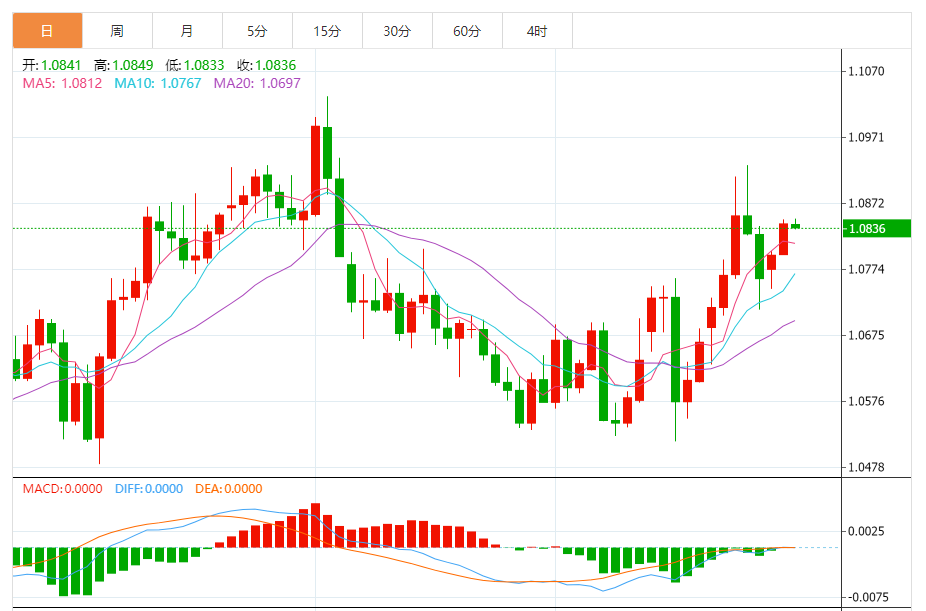Click the MA20: 1.0697 legend
Image resolution: width=926 pixels, height=611 pixels.
[x=257, y=83]
